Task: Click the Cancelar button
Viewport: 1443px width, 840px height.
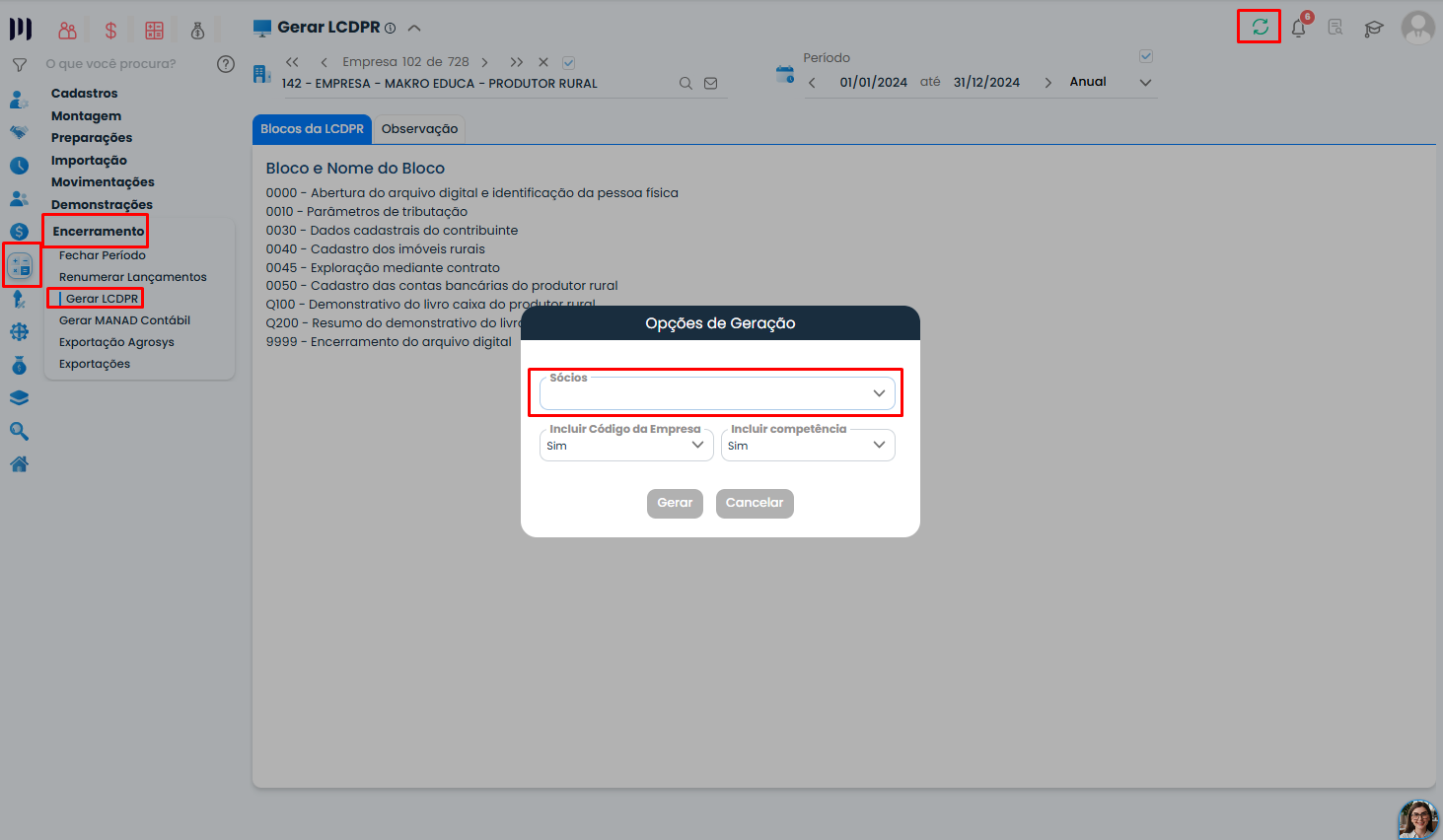Action: (x=755, y=503)
